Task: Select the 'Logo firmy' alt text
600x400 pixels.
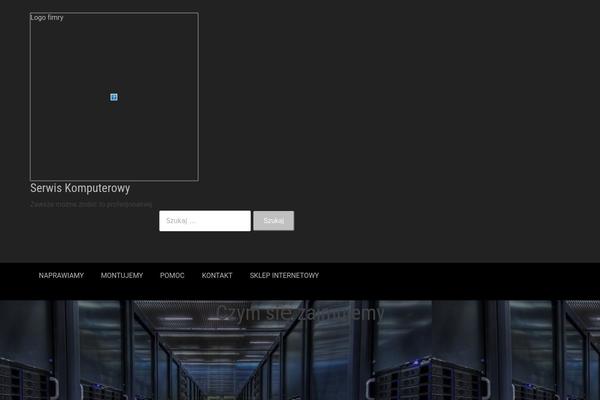Action: pyautogui.click(x=47, y=18)
